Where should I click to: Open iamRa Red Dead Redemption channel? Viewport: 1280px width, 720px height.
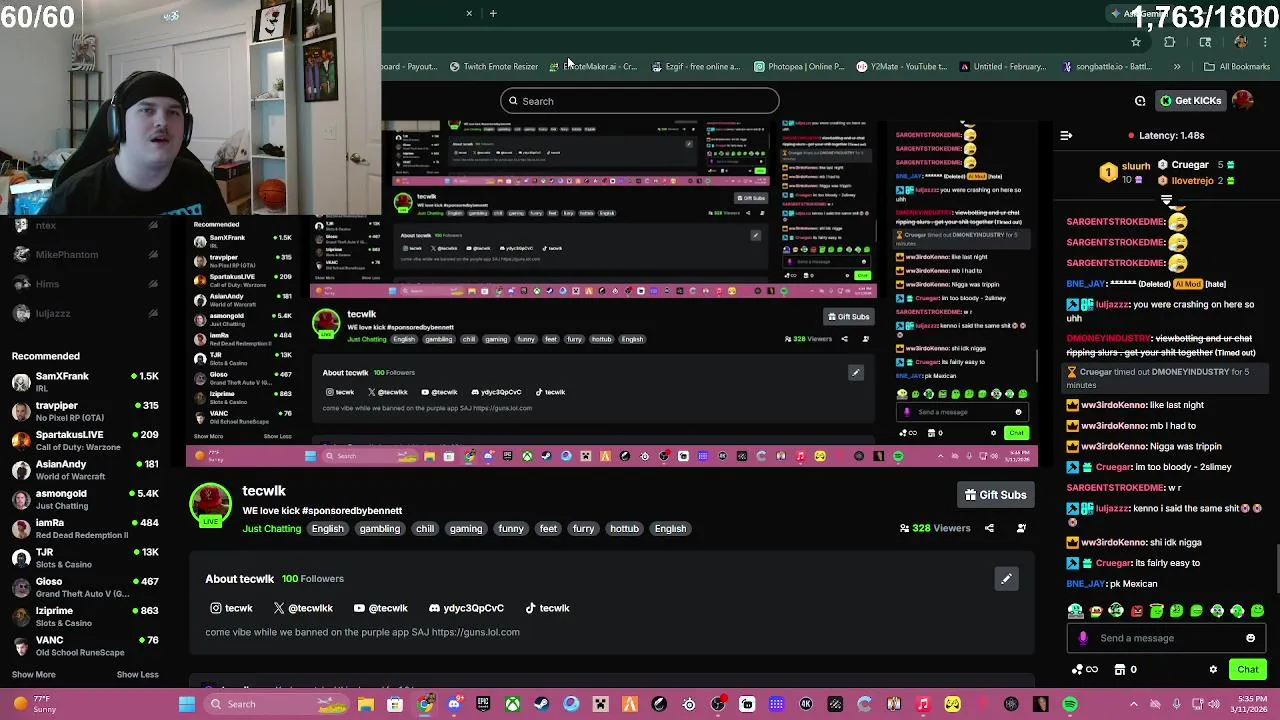click(x=85, y=528)
